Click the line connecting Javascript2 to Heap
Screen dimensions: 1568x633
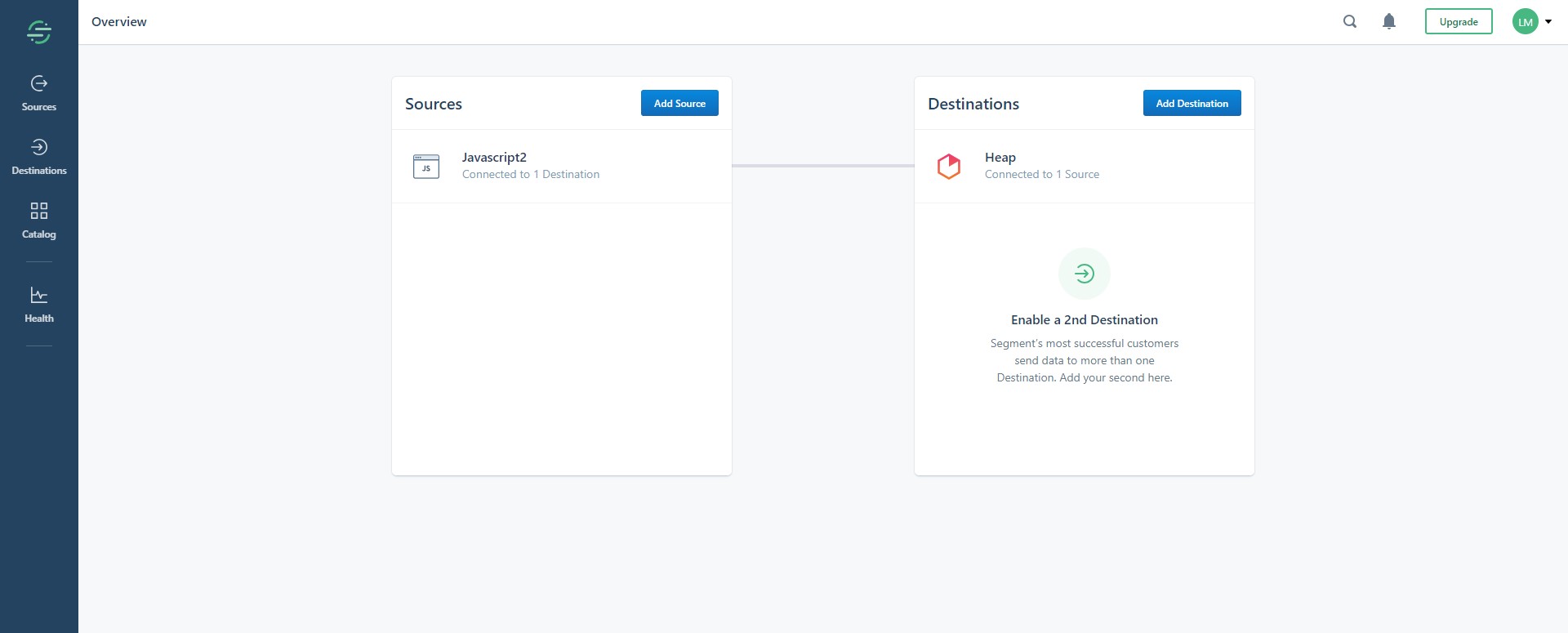point(822,166)
